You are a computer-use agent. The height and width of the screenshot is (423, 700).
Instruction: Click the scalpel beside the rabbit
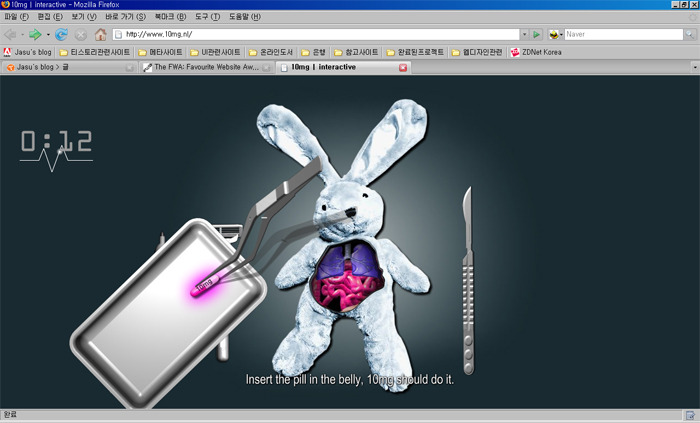point(467,280)
